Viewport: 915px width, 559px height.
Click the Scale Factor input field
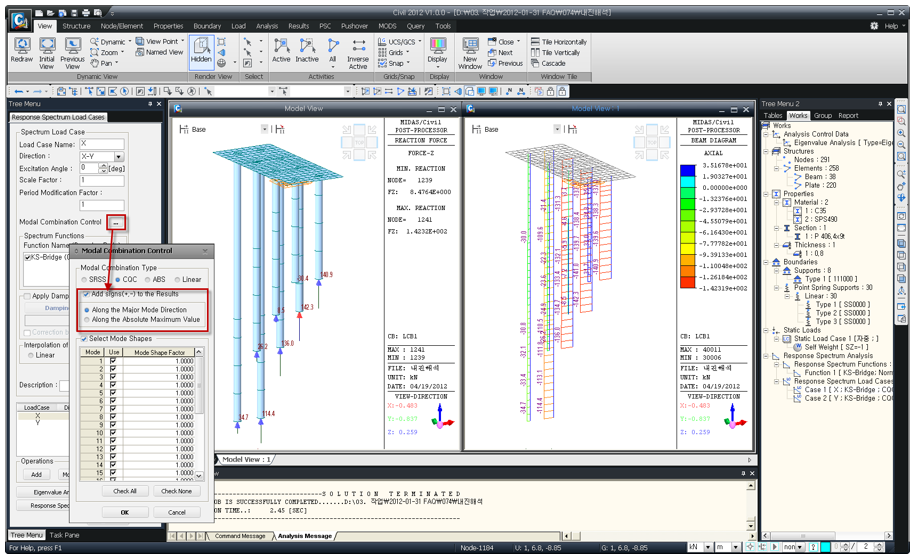[x=102, y=180]
